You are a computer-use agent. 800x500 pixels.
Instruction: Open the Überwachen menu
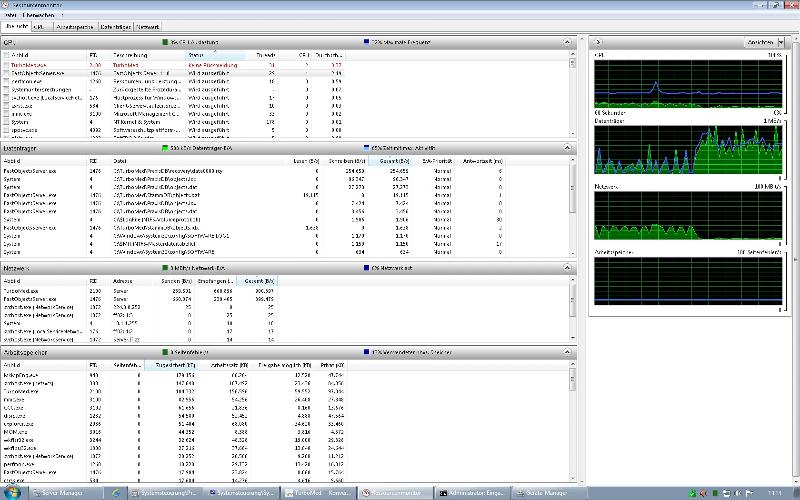37,15
